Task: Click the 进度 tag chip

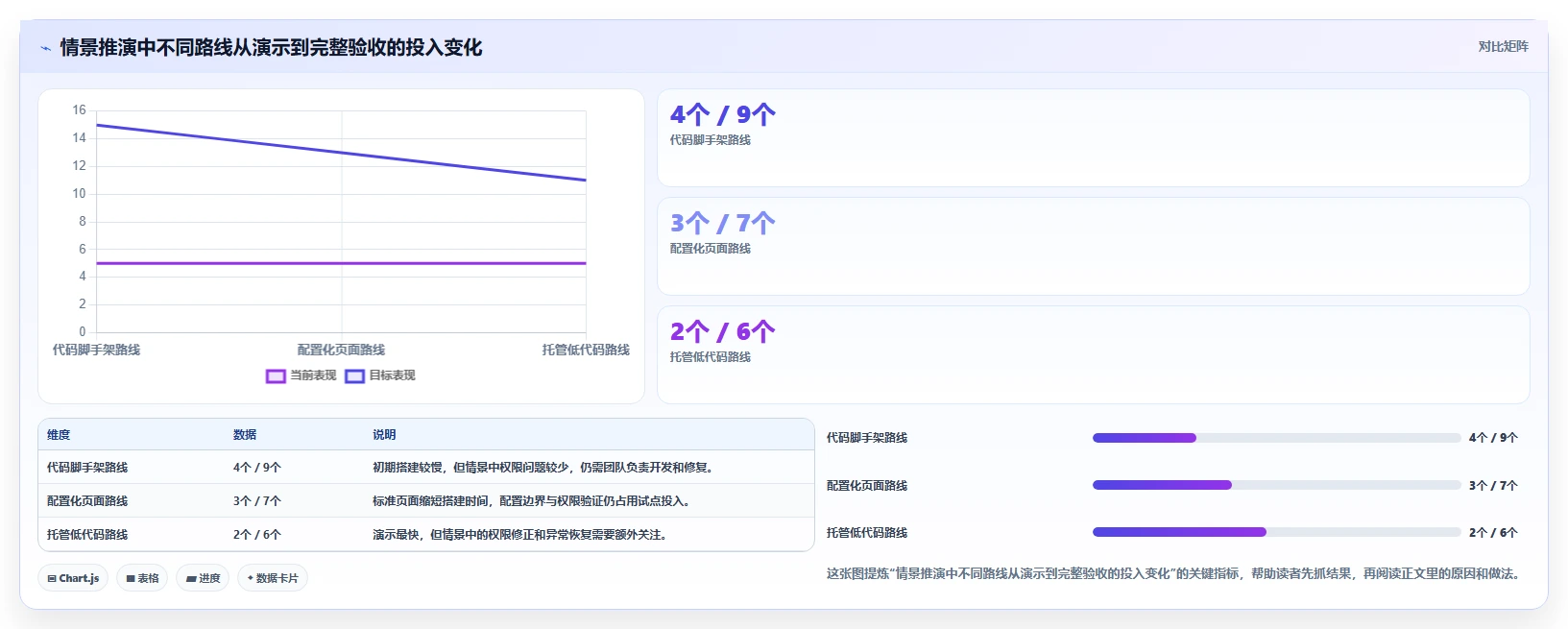Action: coord(203,578)
